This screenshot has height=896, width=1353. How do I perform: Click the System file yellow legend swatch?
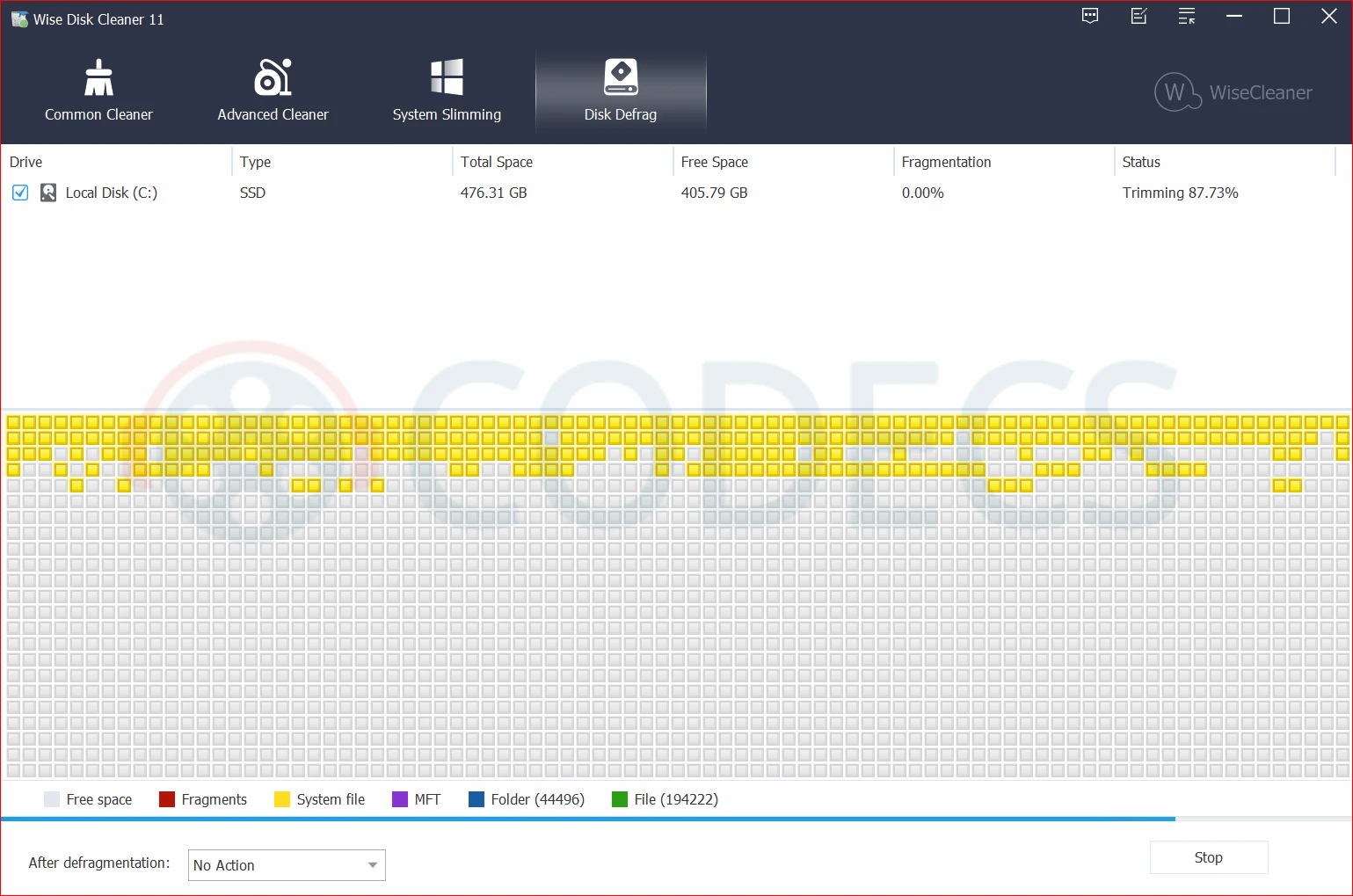282,799
